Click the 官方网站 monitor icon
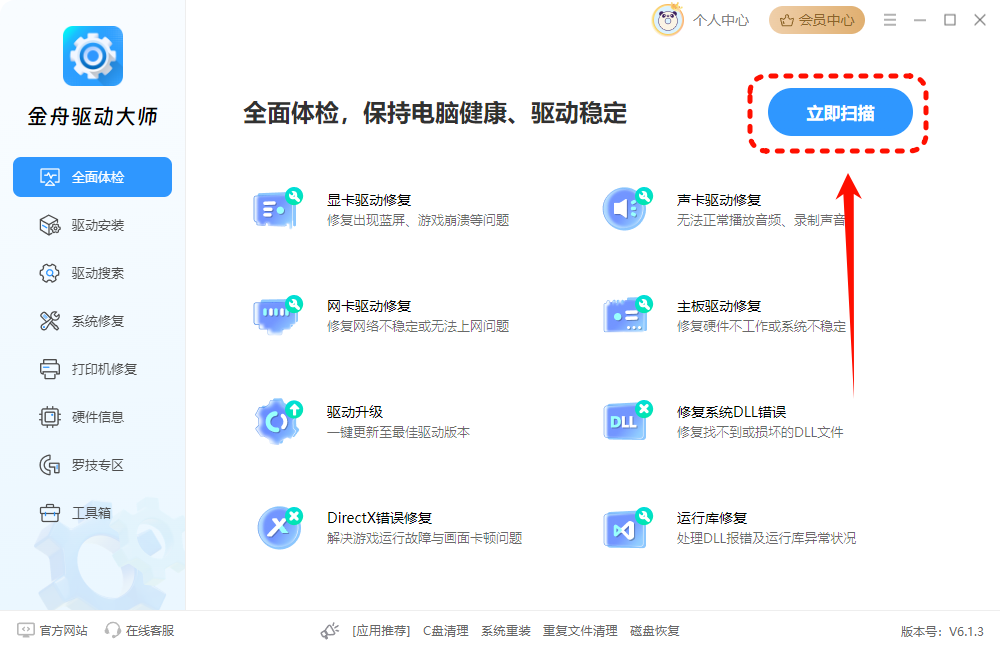 click(x=26, y=630)
